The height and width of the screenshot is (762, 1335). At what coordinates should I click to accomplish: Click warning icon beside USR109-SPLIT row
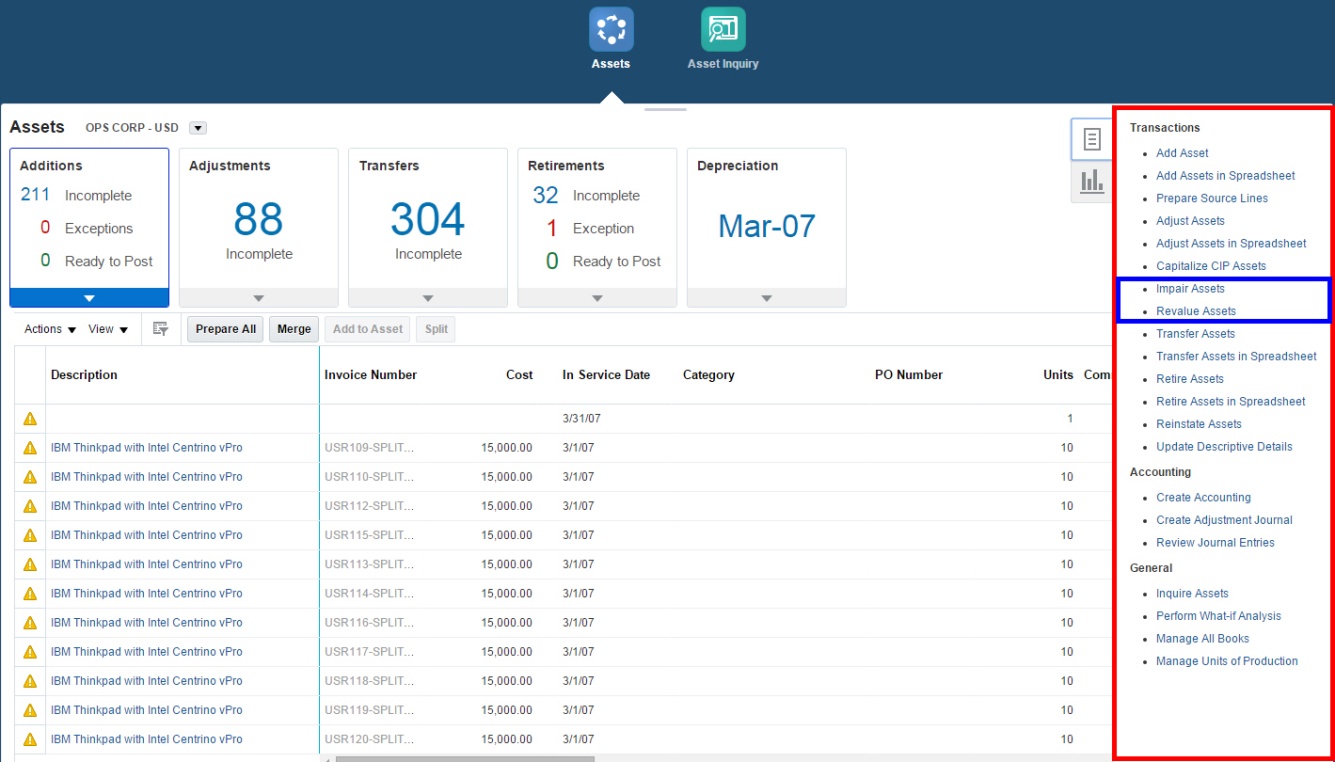click(30, 448)
